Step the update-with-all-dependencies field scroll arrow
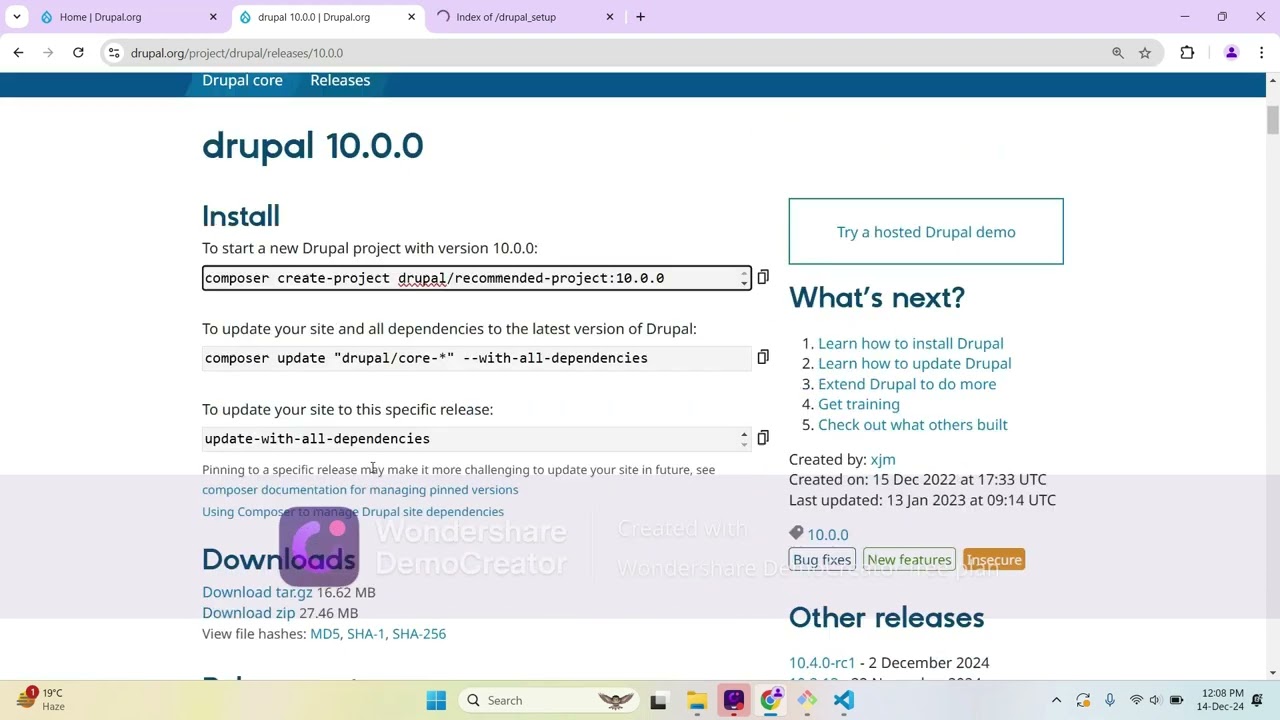This screenshot has height=720, width=1280. tap(744, 438)
